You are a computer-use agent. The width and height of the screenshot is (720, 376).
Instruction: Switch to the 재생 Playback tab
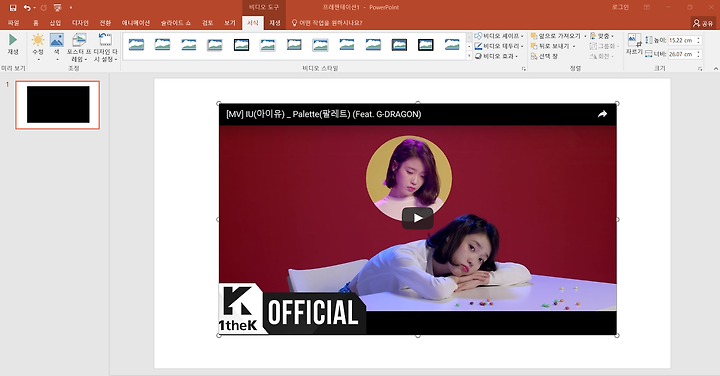click(x=275, y=22)
